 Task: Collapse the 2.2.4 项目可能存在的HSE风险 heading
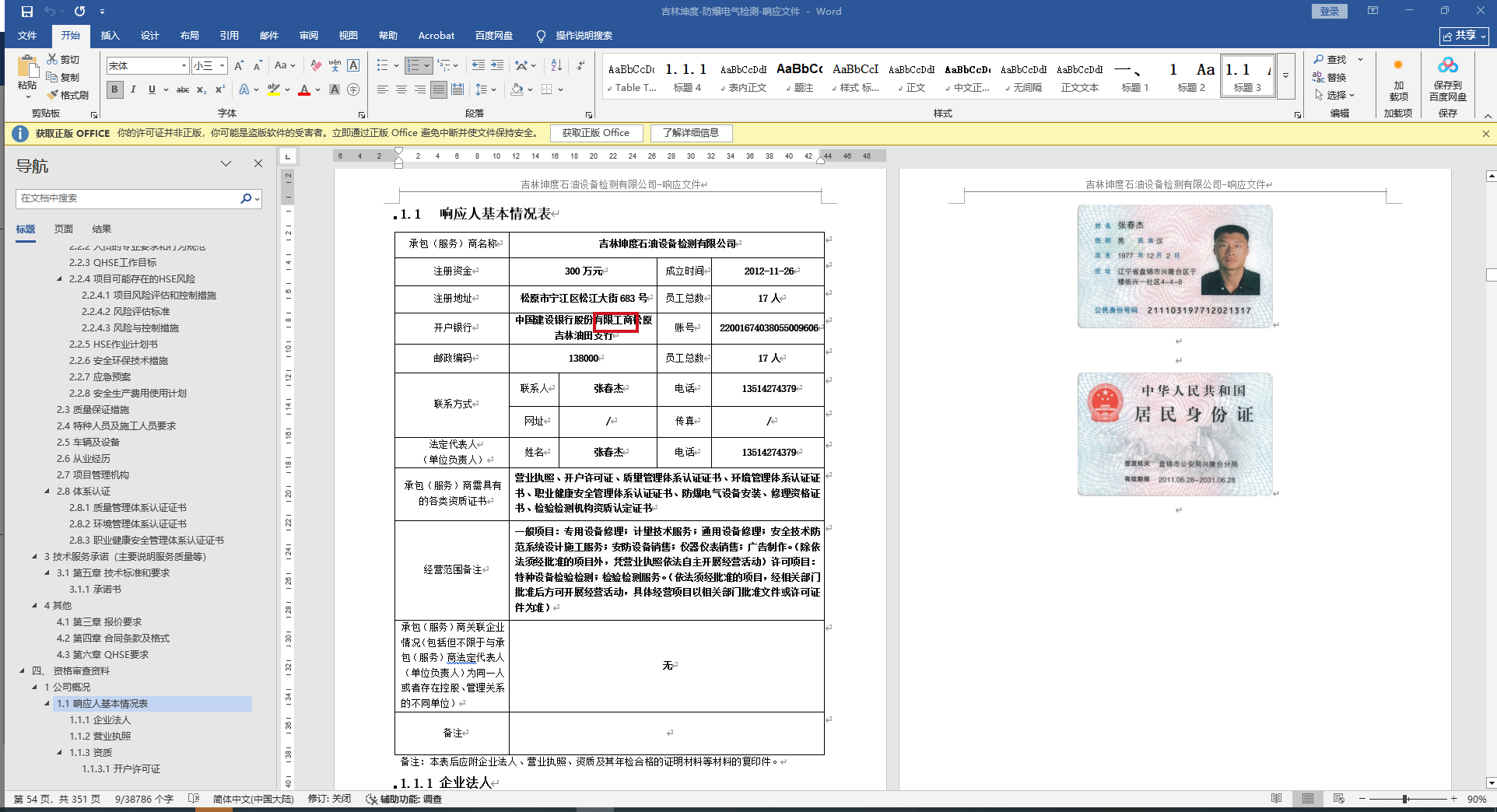(x=60, y=278)
